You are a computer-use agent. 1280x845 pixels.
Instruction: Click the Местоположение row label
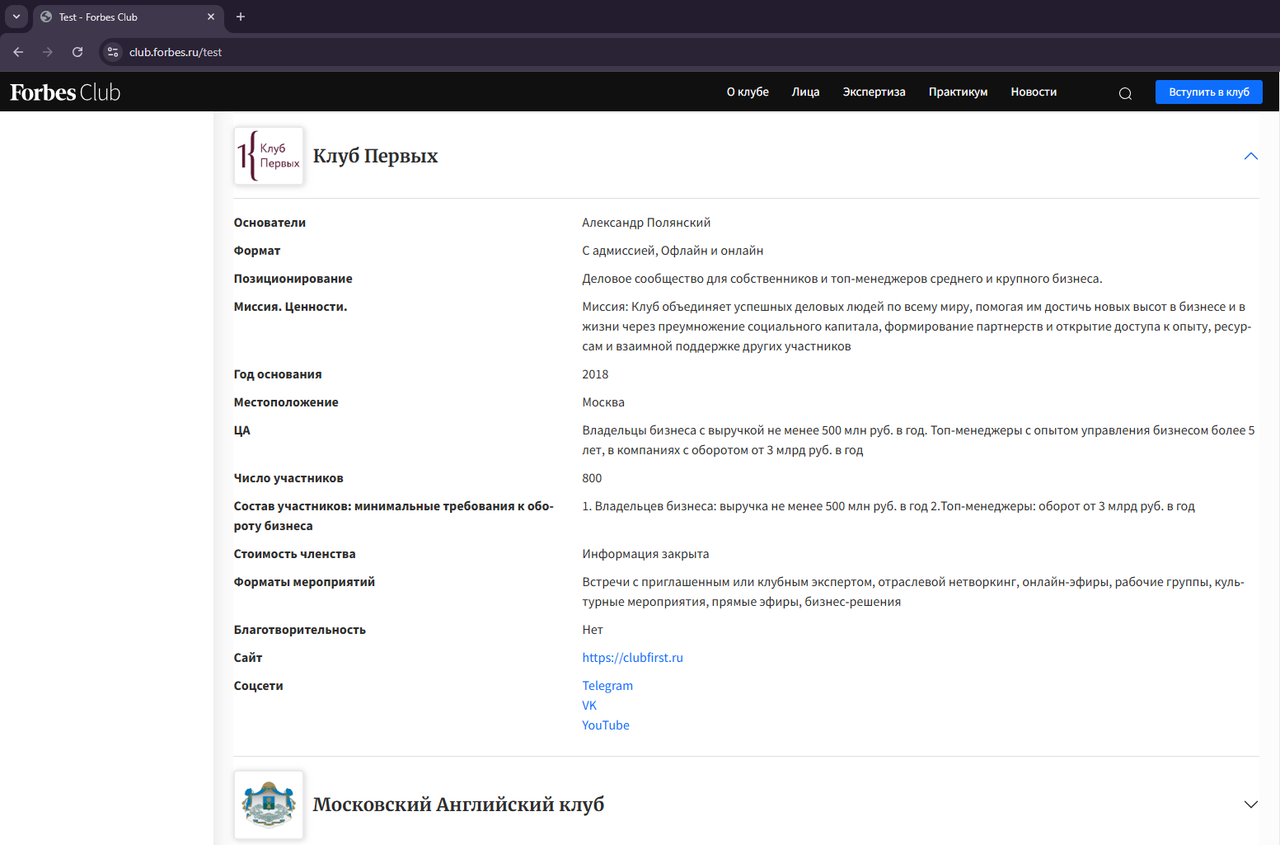tap(286, 403)
